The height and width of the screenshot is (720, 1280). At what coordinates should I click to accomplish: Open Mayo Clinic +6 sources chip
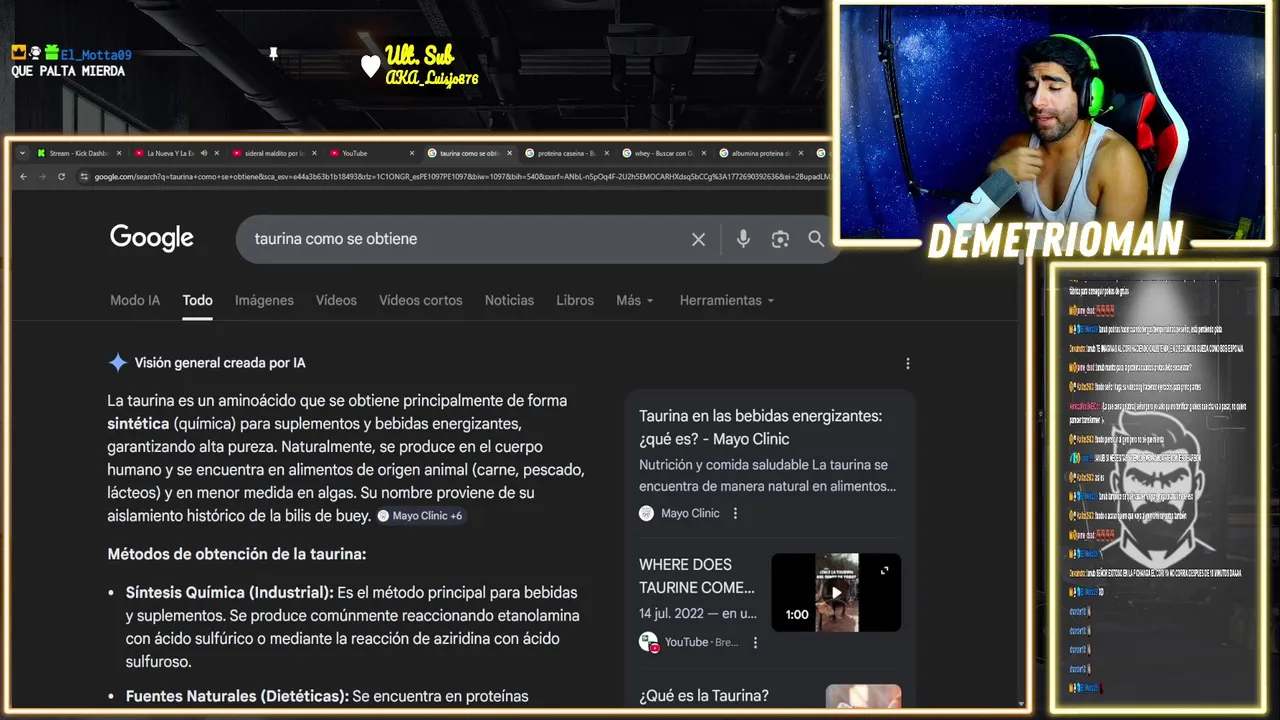tap(420, 516)
